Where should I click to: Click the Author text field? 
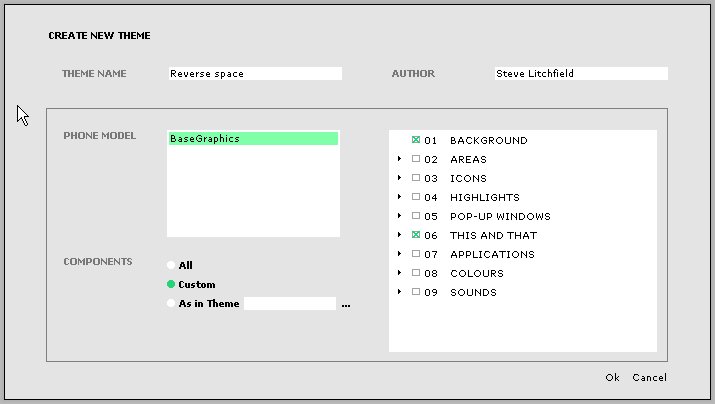pos(580,74)
